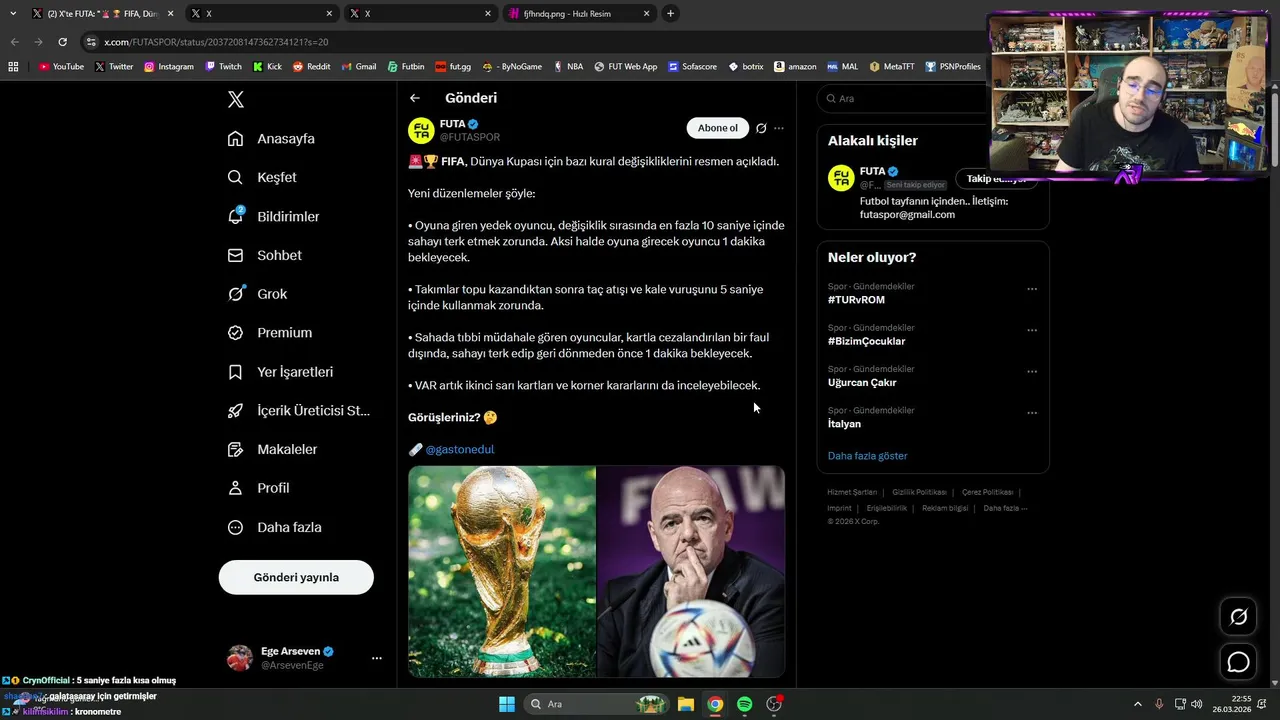Image resolution: width=1280 pixels, height=720 pixels.
Task: Open the floating Grok button
Action: tap(1238, 617)
